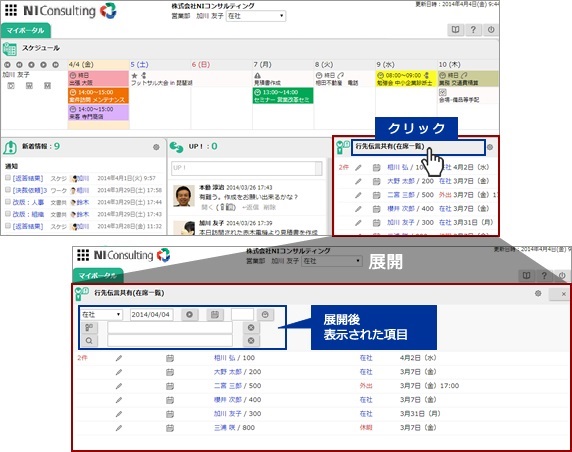Select the 改版：人事 notification checkbox
572x452 pixels.
8,202
